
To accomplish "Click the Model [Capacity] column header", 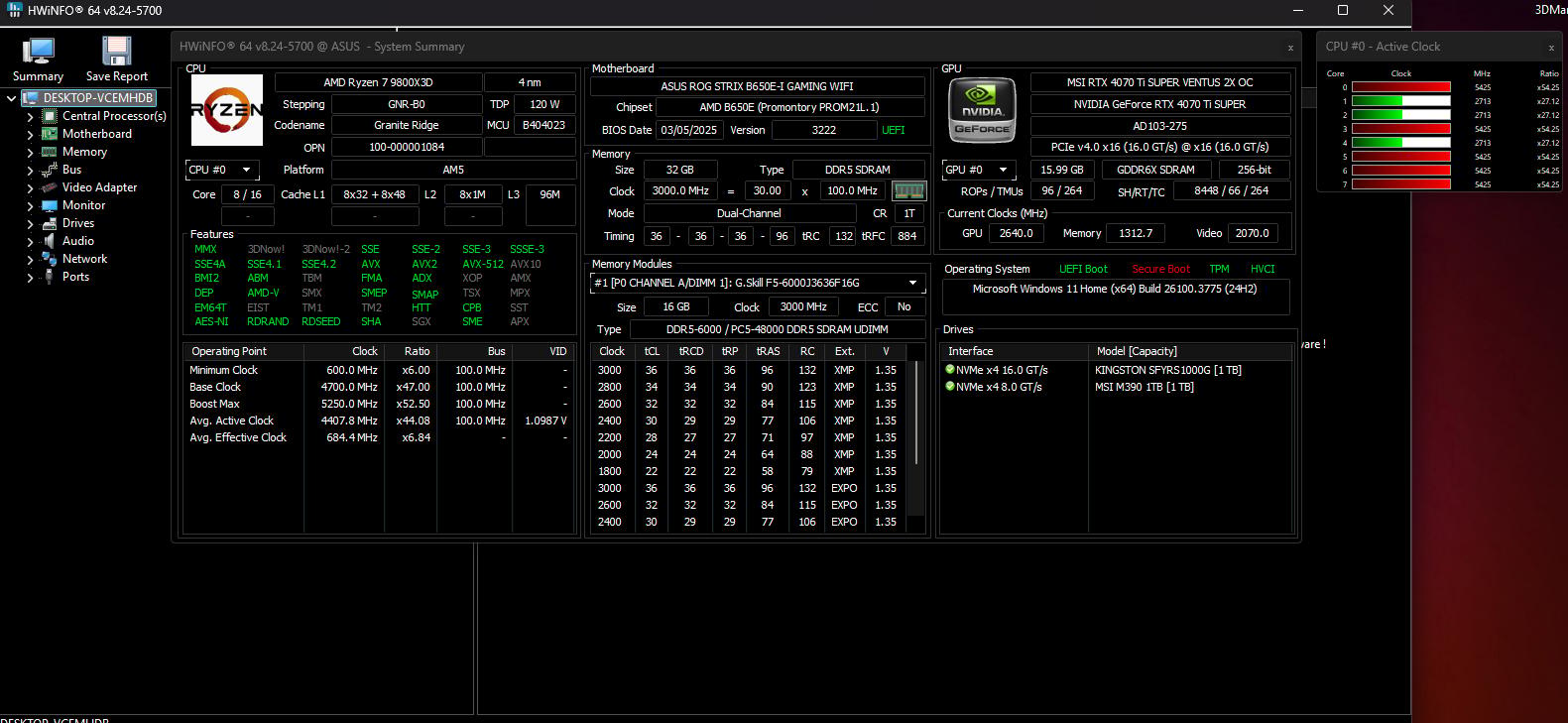I will tap(1189, 351).
